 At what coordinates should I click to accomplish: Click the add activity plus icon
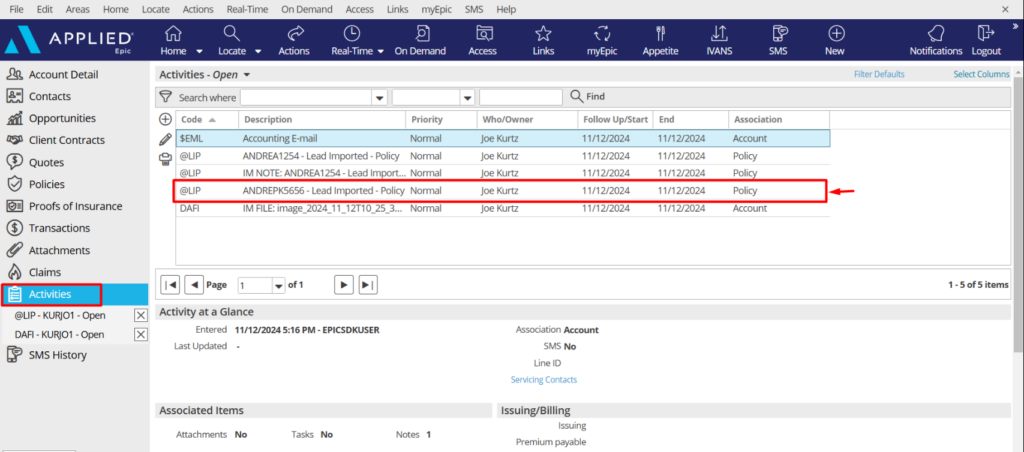[166, 120]
